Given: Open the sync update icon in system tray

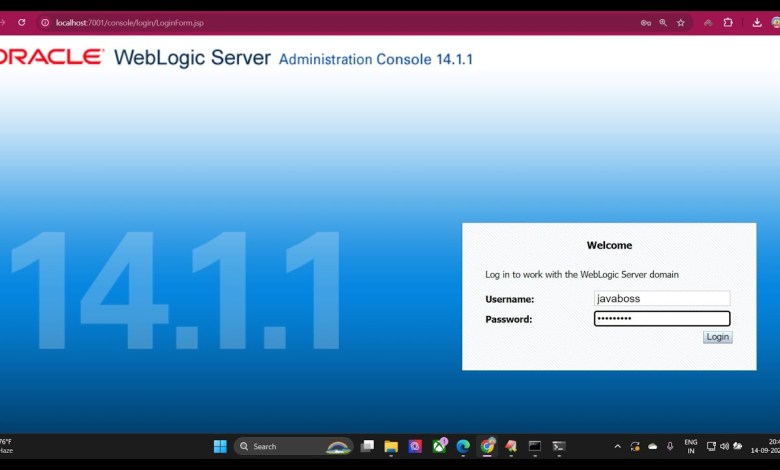Looking at the screenshot, I should 635,446.
